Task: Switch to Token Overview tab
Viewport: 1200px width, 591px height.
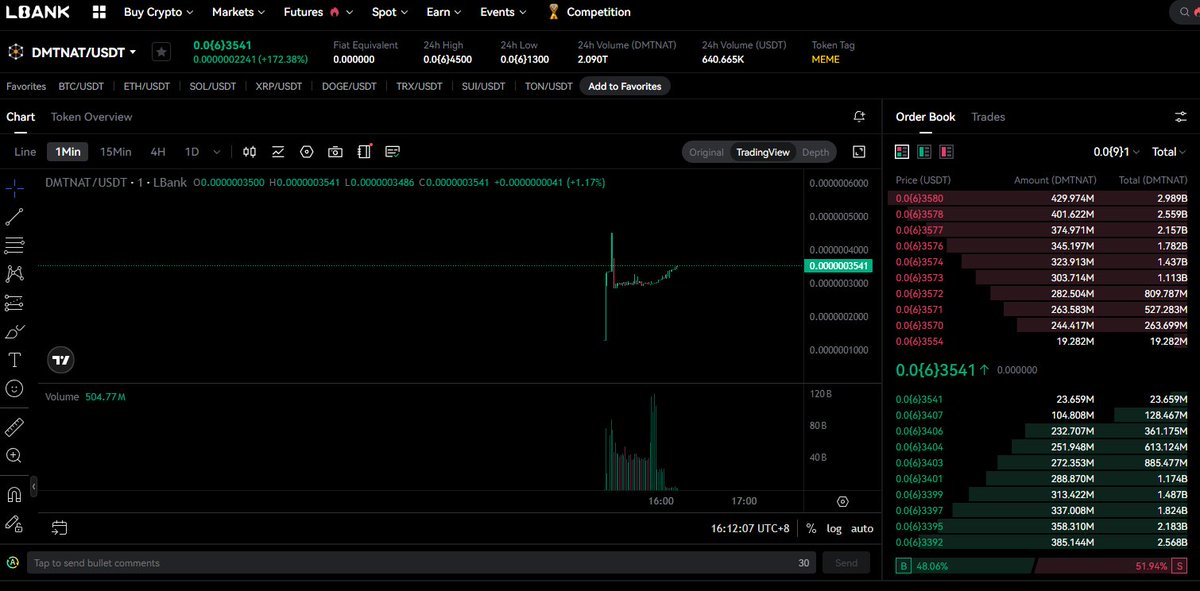Action: (92, 117)
